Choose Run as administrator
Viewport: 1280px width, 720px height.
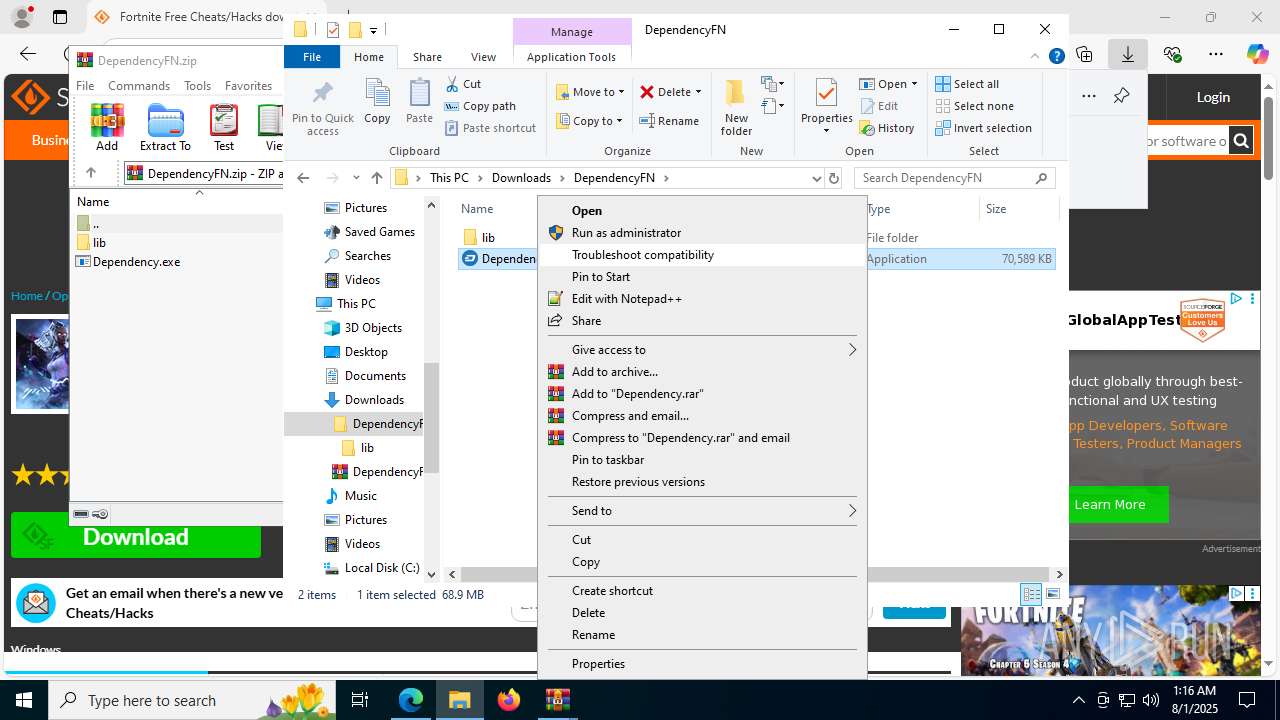(702, 233)
